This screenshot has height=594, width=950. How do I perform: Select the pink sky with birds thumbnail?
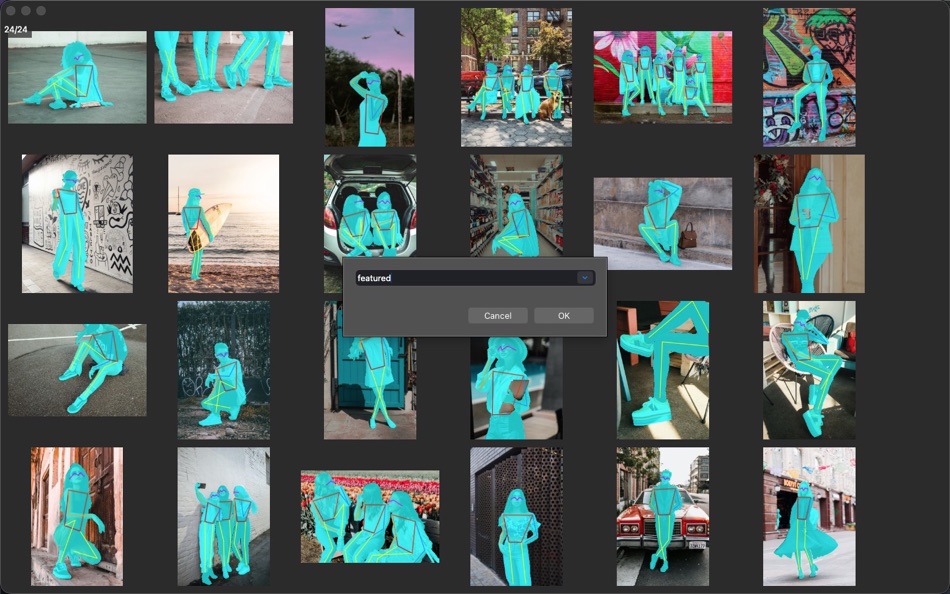[370, 77]
